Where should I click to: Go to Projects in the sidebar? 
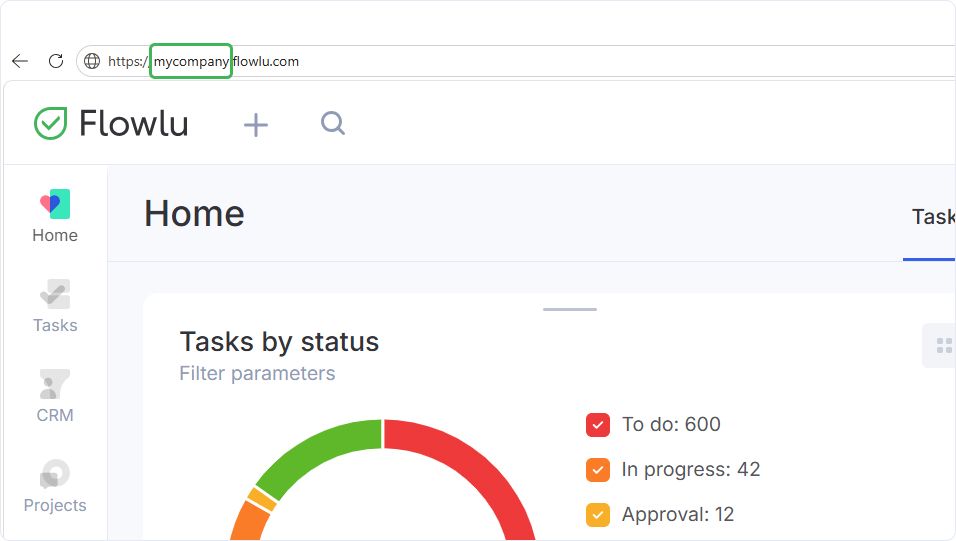(x=55, y=486)
